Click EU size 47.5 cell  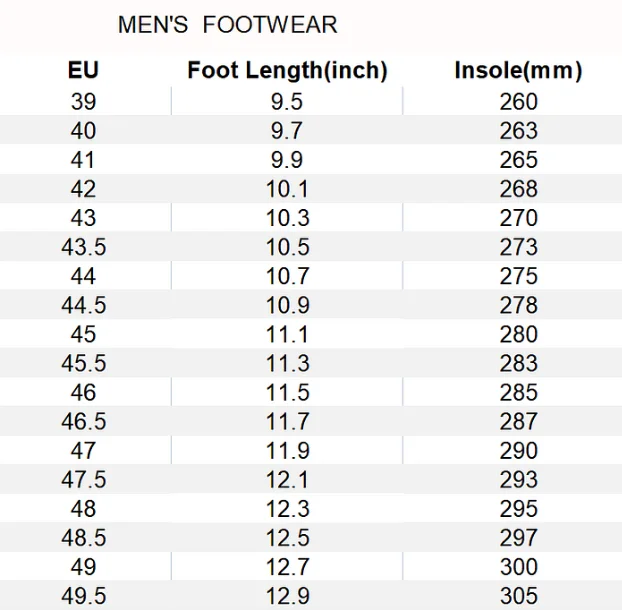(x=84, y=480)
